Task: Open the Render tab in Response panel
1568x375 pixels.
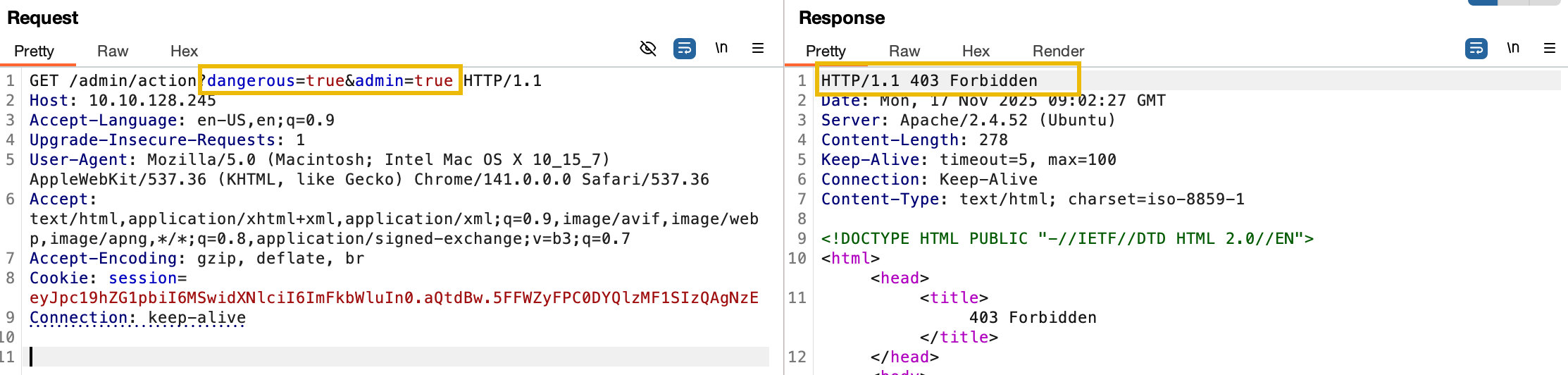Action: (1058, 51)
